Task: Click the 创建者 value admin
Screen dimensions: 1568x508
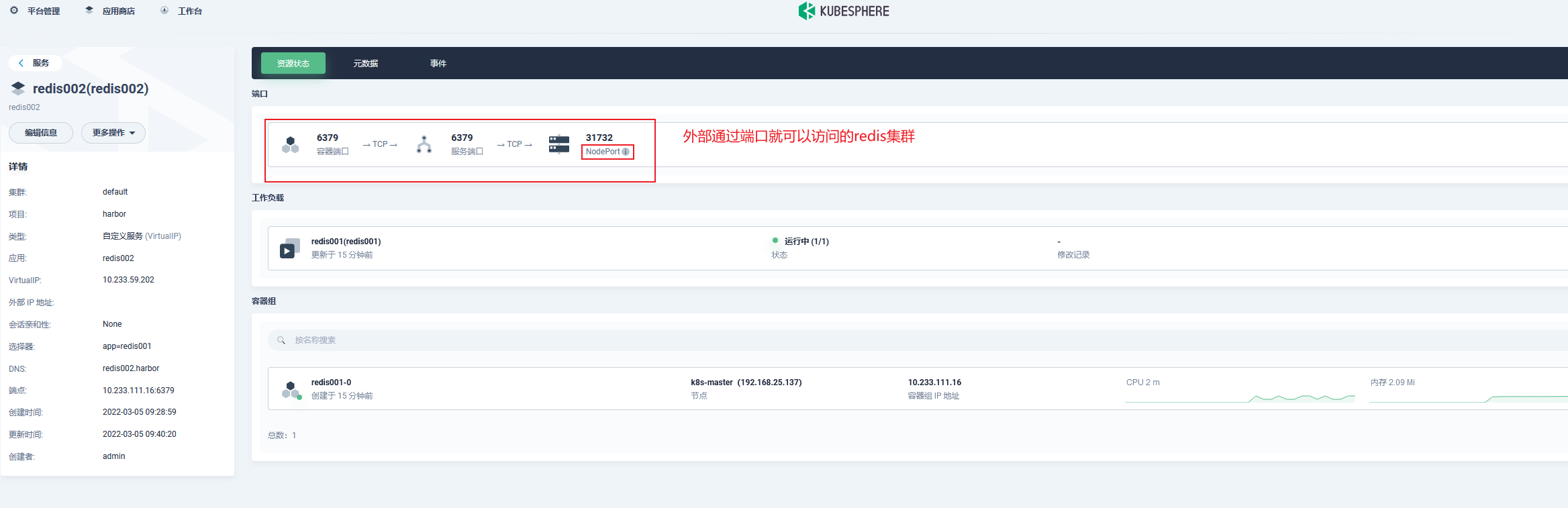Action: (x=113, y=456)
